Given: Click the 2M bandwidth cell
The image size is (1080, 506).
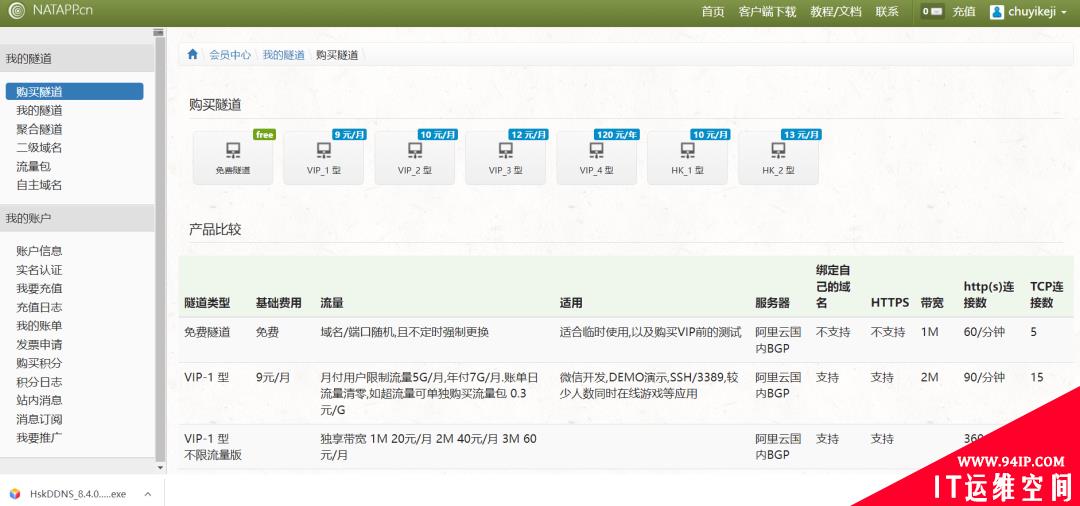Looking at the screenshot, I should [929, 377].
